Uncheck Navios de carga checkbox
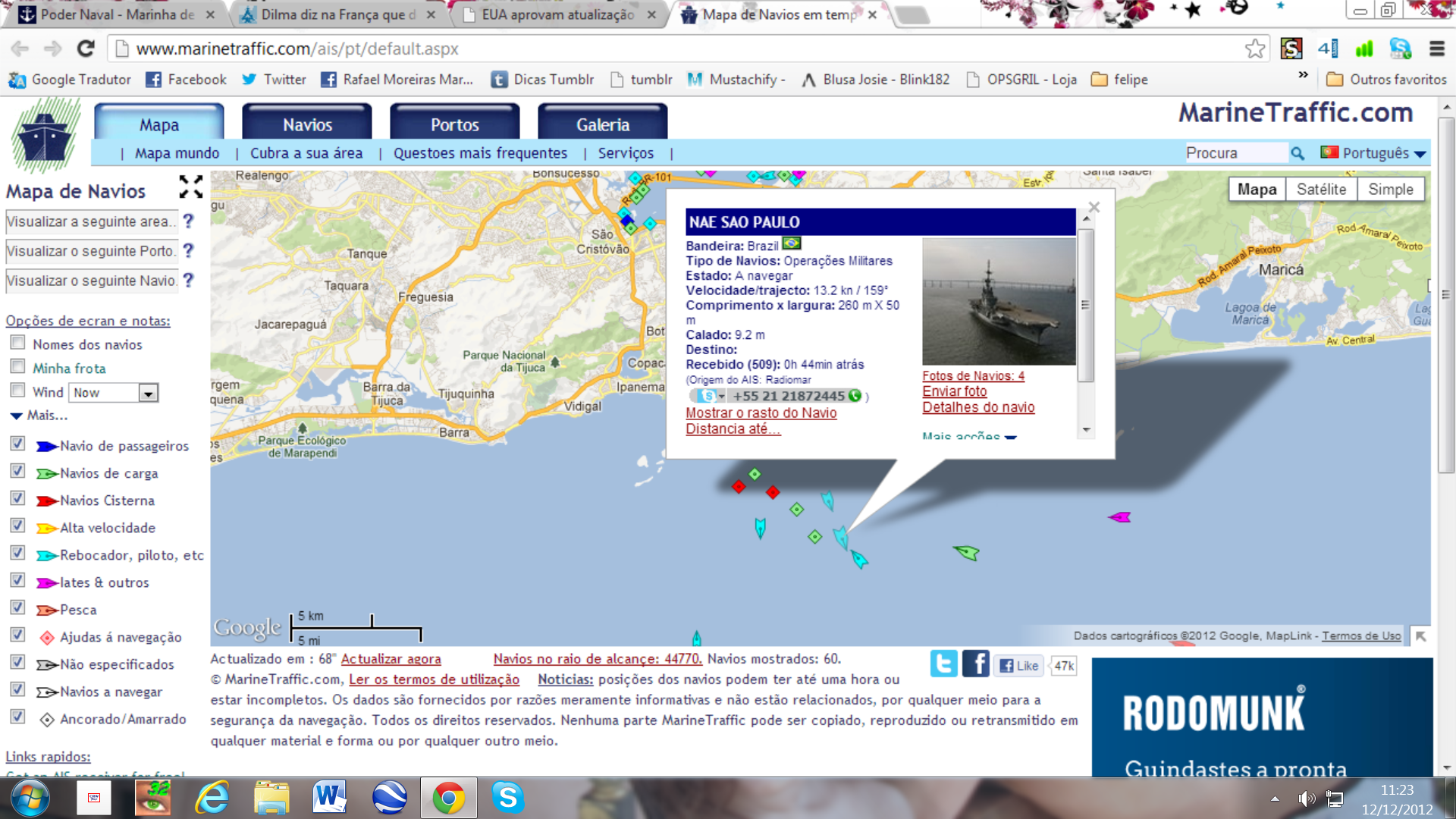This screenshot has height=819, width=1456. coord(17,470)
